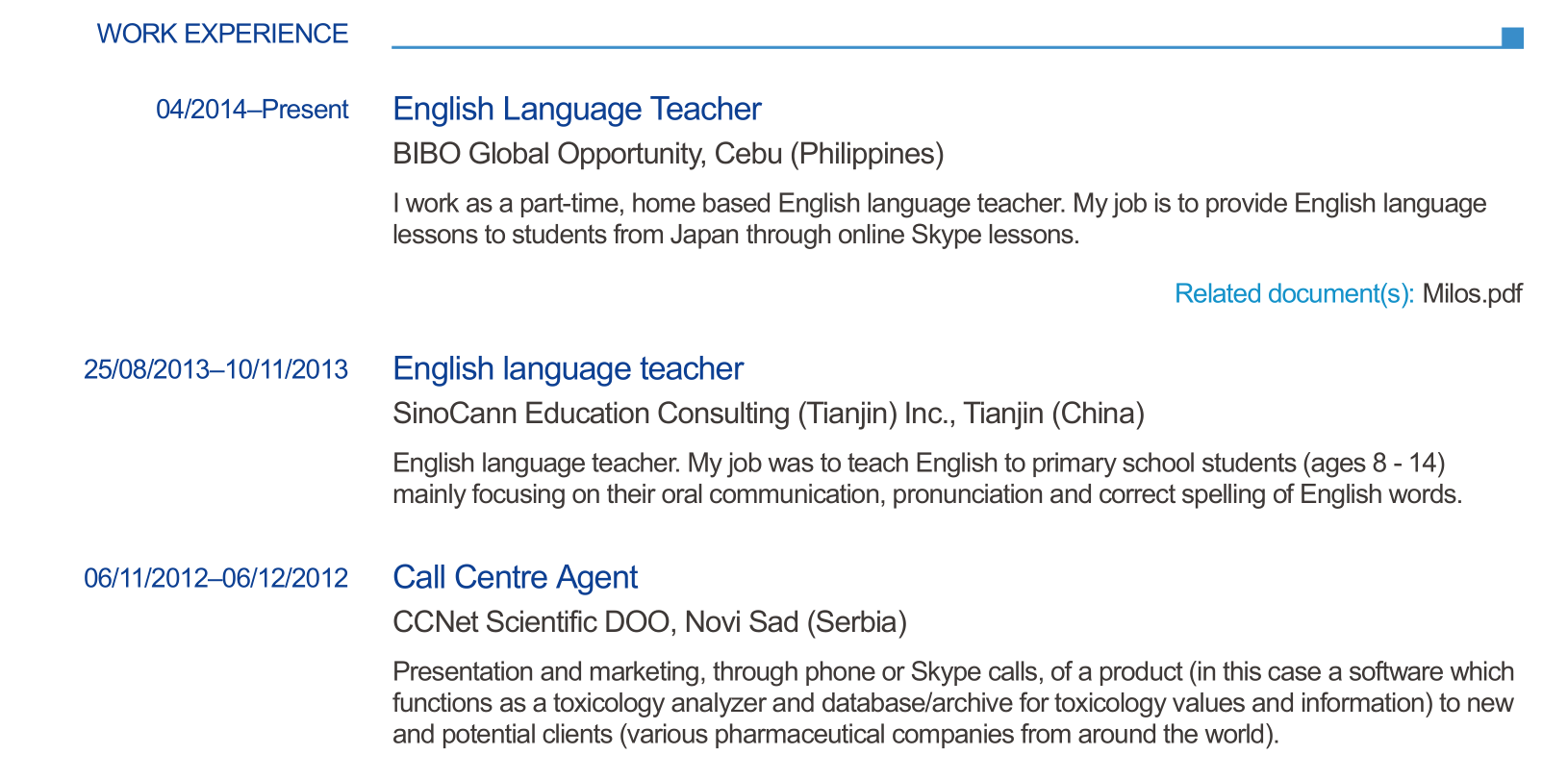
Task: Click the BIBO Global Opportunity employer line
Action: click(668, 154)
